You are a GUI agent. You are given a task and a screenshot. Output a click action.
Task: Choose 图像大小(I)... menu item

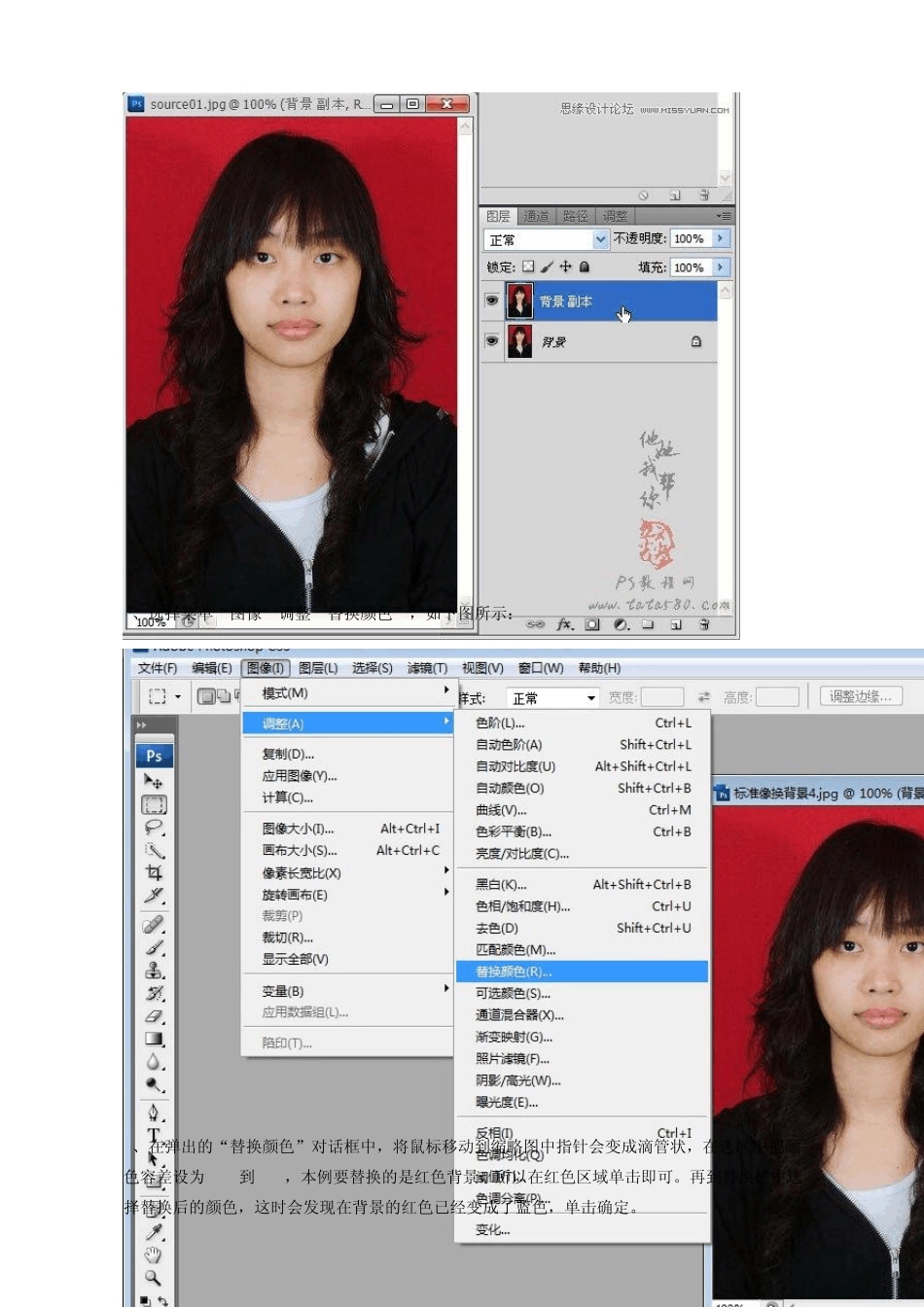pos(348,829)
